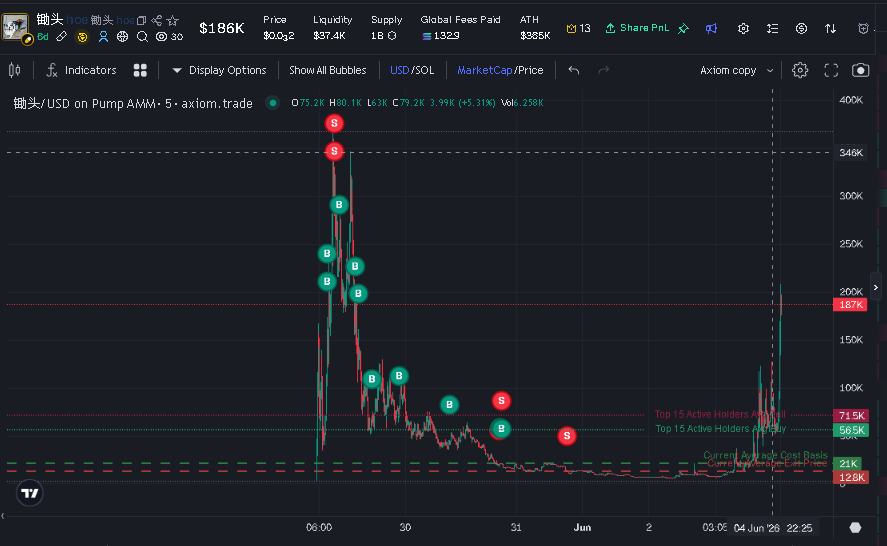The height and width of the screenshot is (546, 887).
Task: Click the 04 Jun '26 22:25 time label
Action: 773,528
